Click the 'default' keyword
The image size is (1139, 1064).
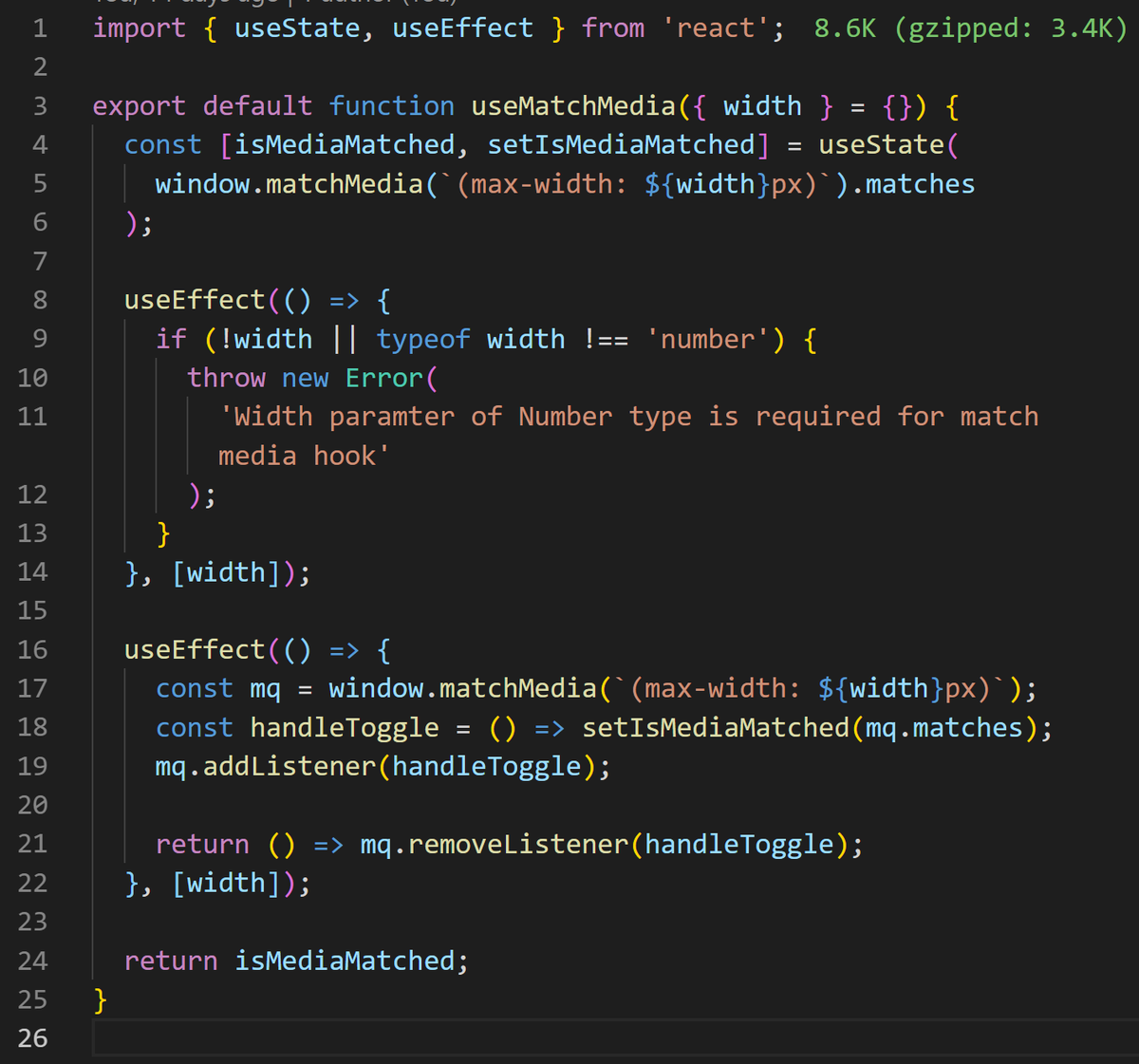[257, 106]
